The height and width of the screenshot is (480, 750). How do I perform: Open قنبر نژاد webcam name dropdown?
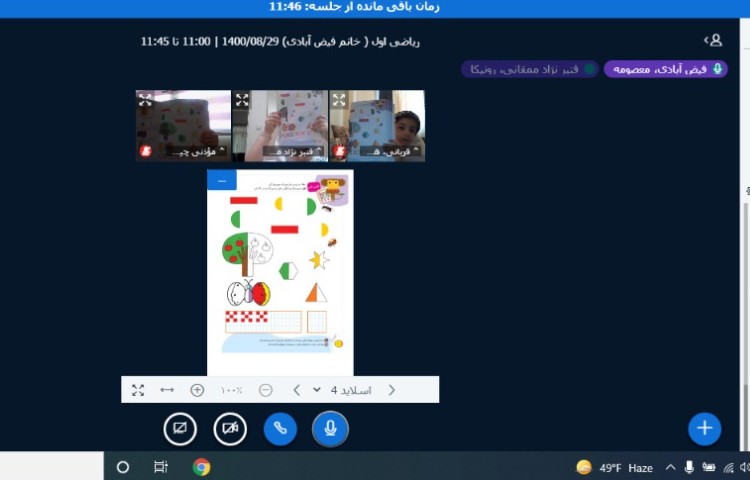pyautogui.click(x=294, y=152)
